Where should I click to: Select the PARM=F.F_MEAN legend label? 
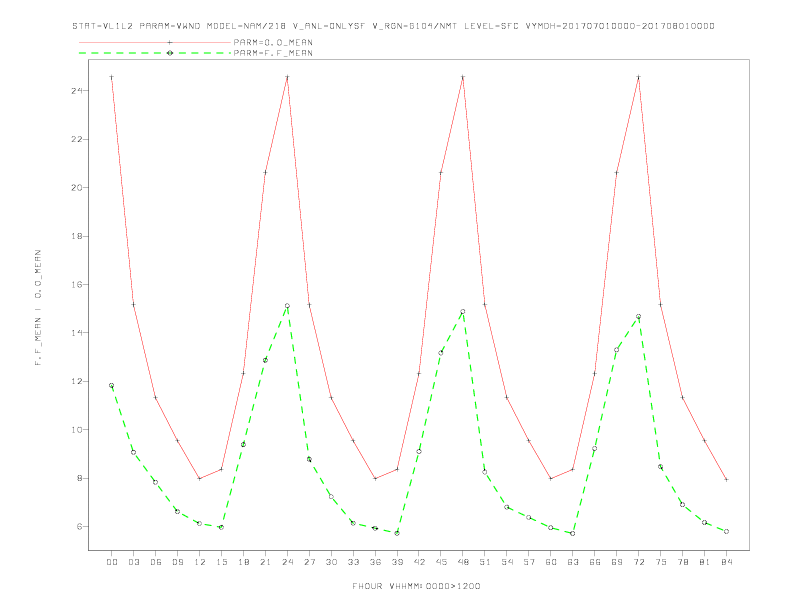click(x=273, y=53)
